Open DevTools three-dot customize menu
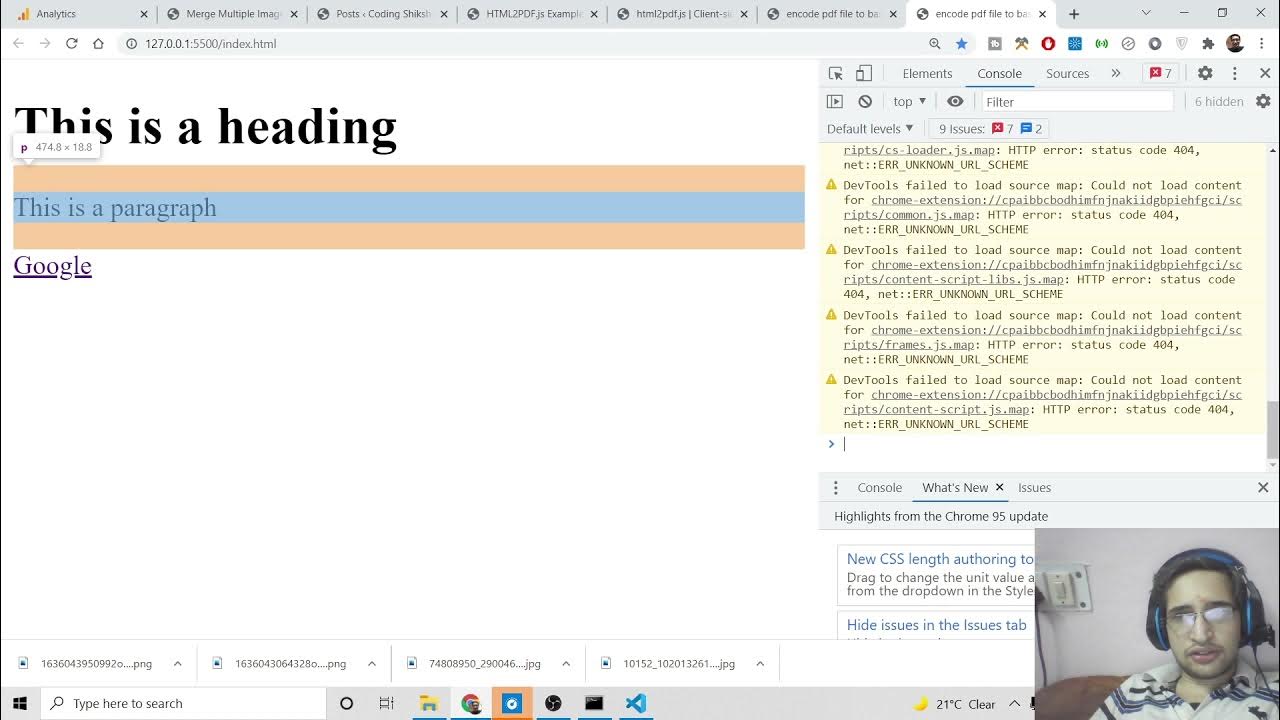Screen dimensions: 1280x720 [1235, 73]
